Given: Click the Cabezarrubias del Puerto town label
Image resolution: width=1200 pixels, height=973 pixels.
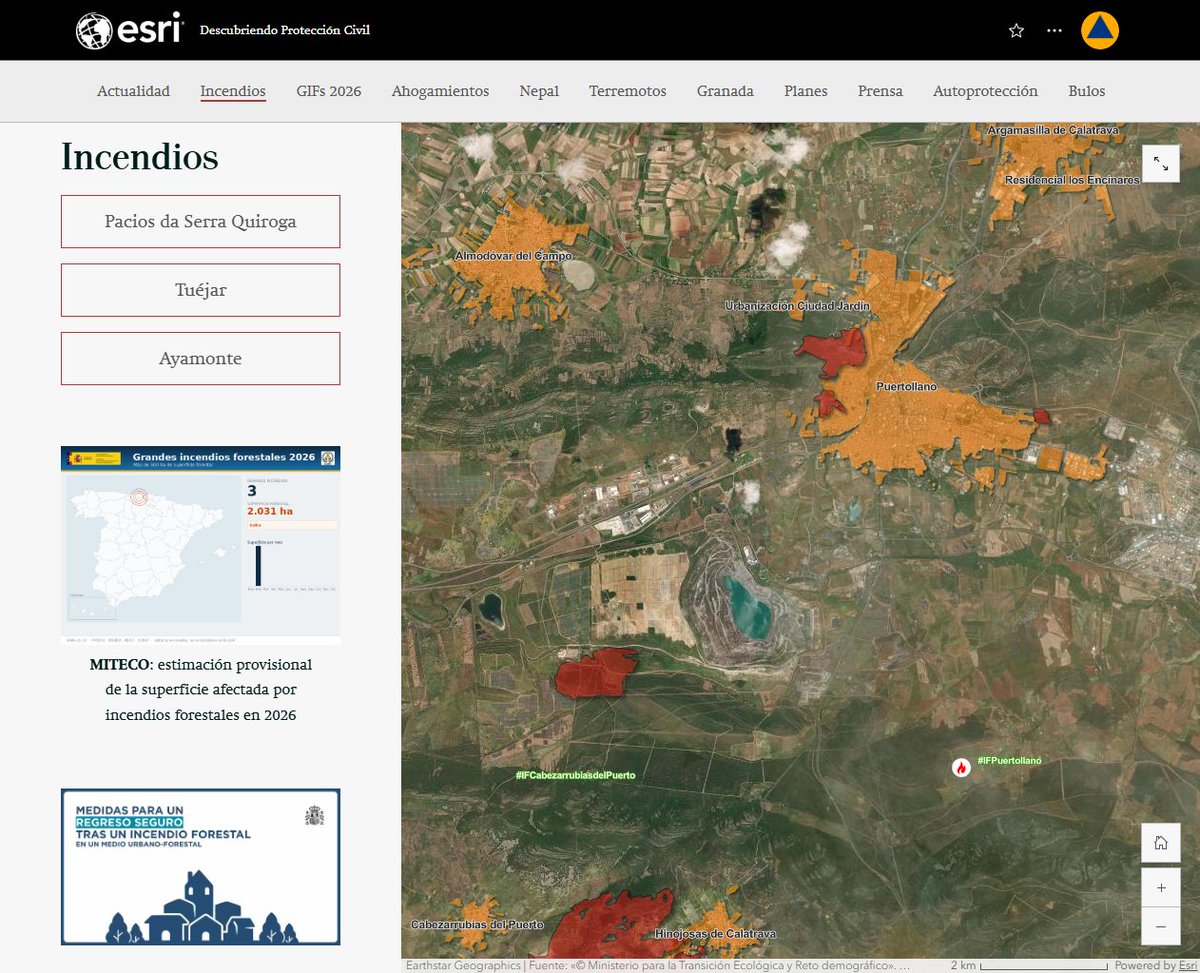Looking at the screenshot, I should [x=477, y=925].
